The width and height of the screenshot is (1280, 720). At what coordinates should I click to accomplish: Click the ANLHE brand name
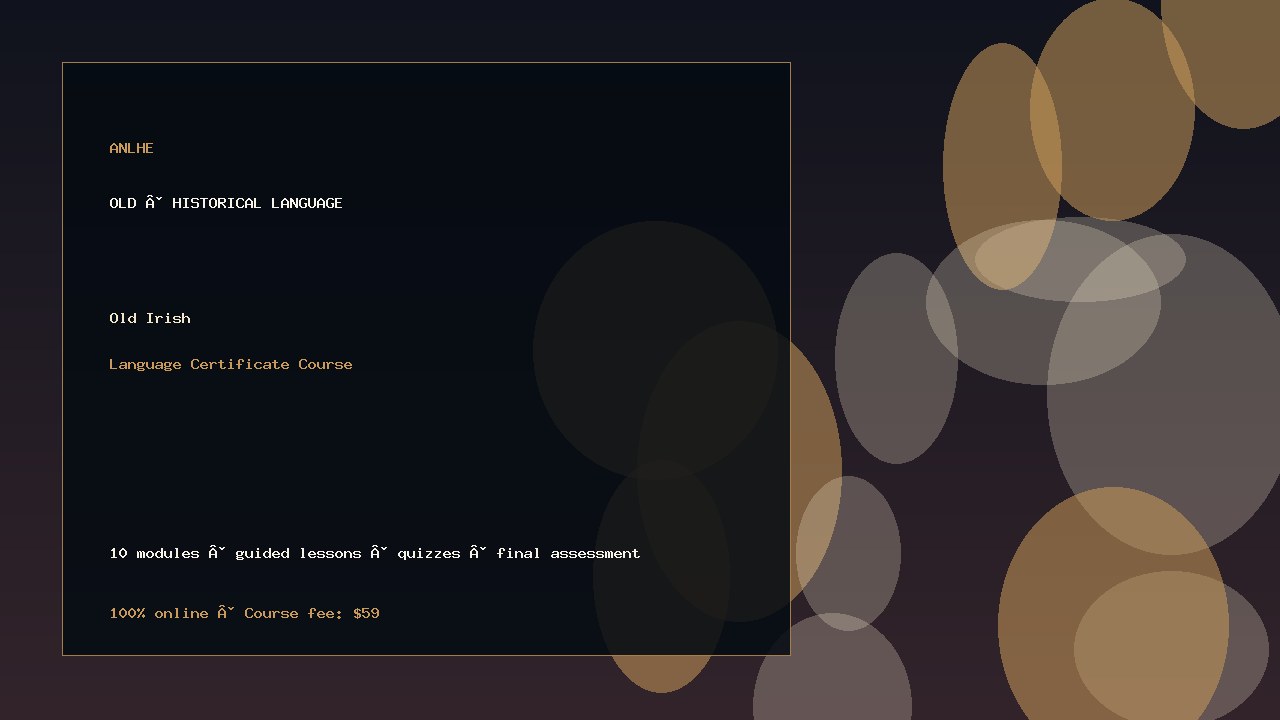pos(131,148)
